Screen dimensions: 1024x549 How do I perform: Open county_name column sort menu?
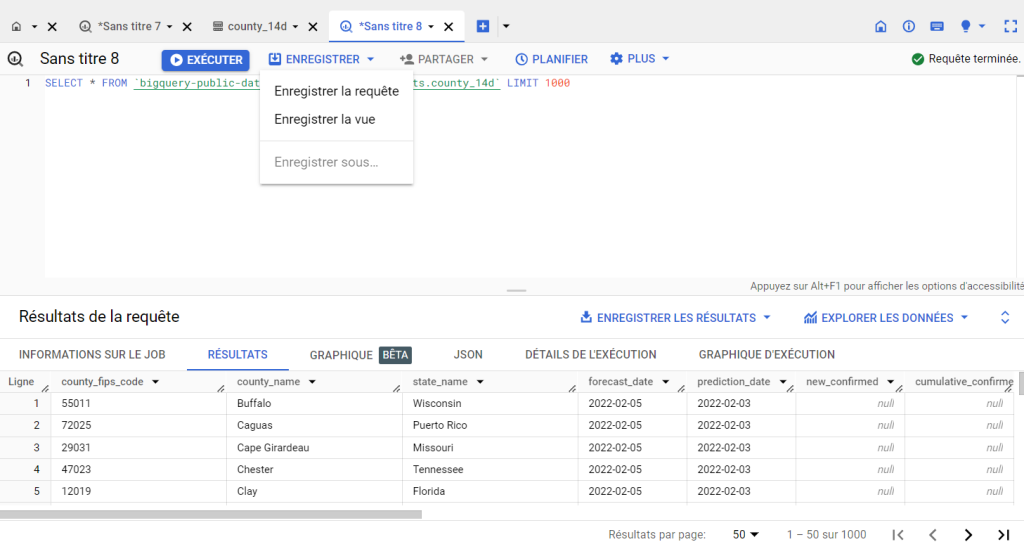pos(312,382)
